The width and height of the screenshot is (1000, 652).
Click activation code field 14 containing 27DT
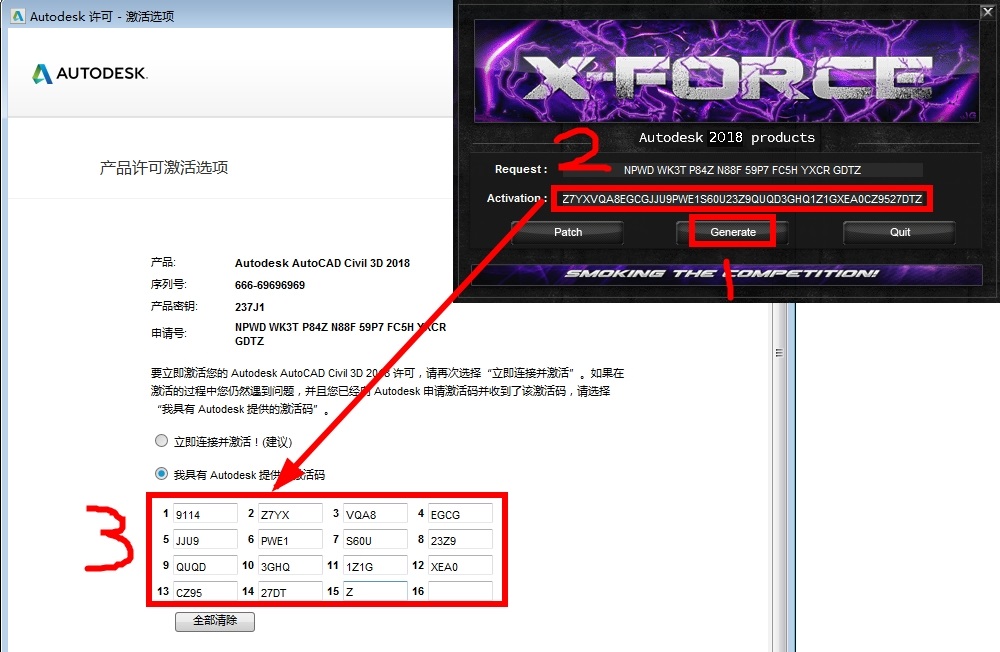(290, 591)
